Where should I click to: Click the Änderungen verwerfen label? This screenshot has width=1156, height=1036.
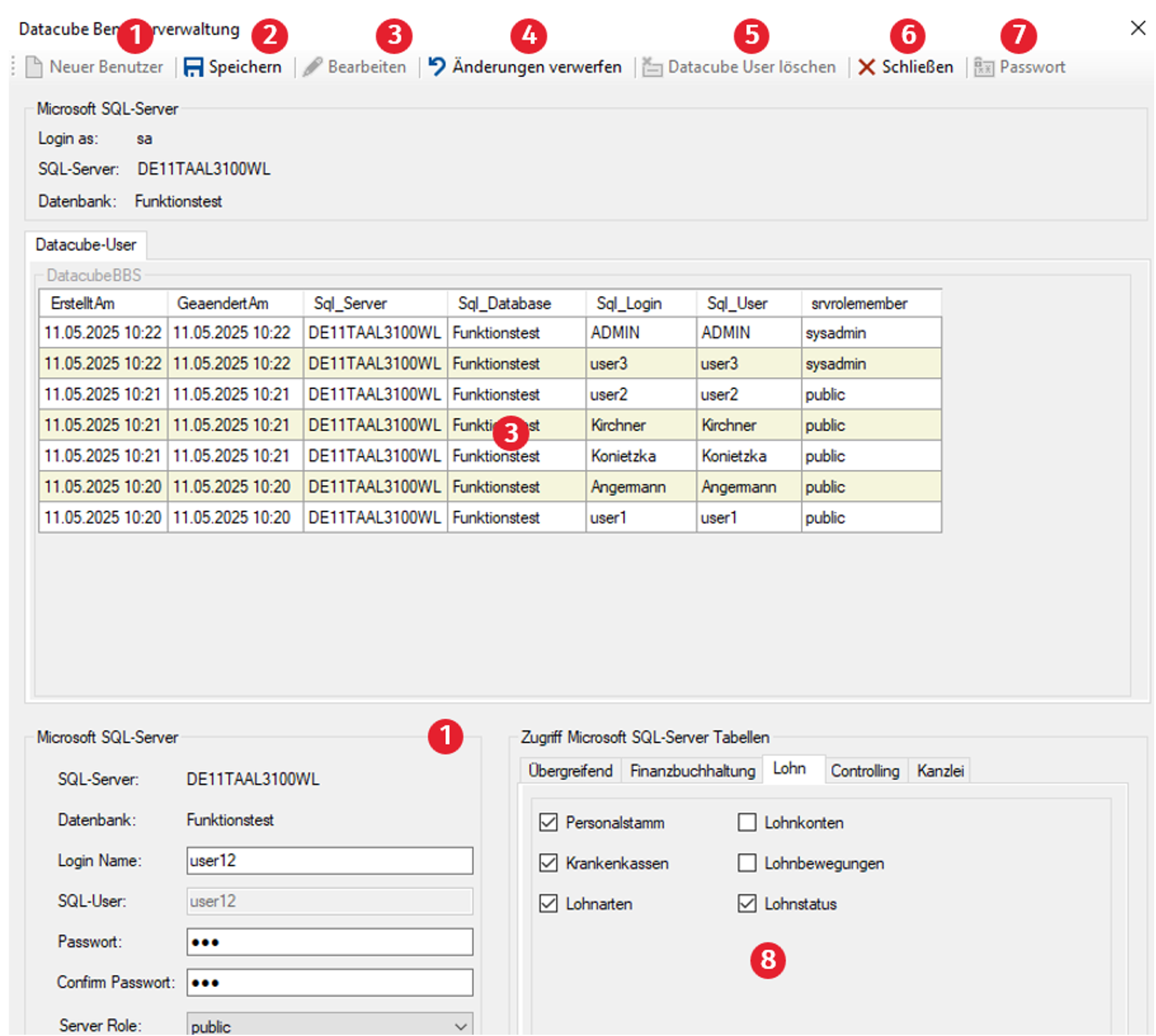coord(537,67)
